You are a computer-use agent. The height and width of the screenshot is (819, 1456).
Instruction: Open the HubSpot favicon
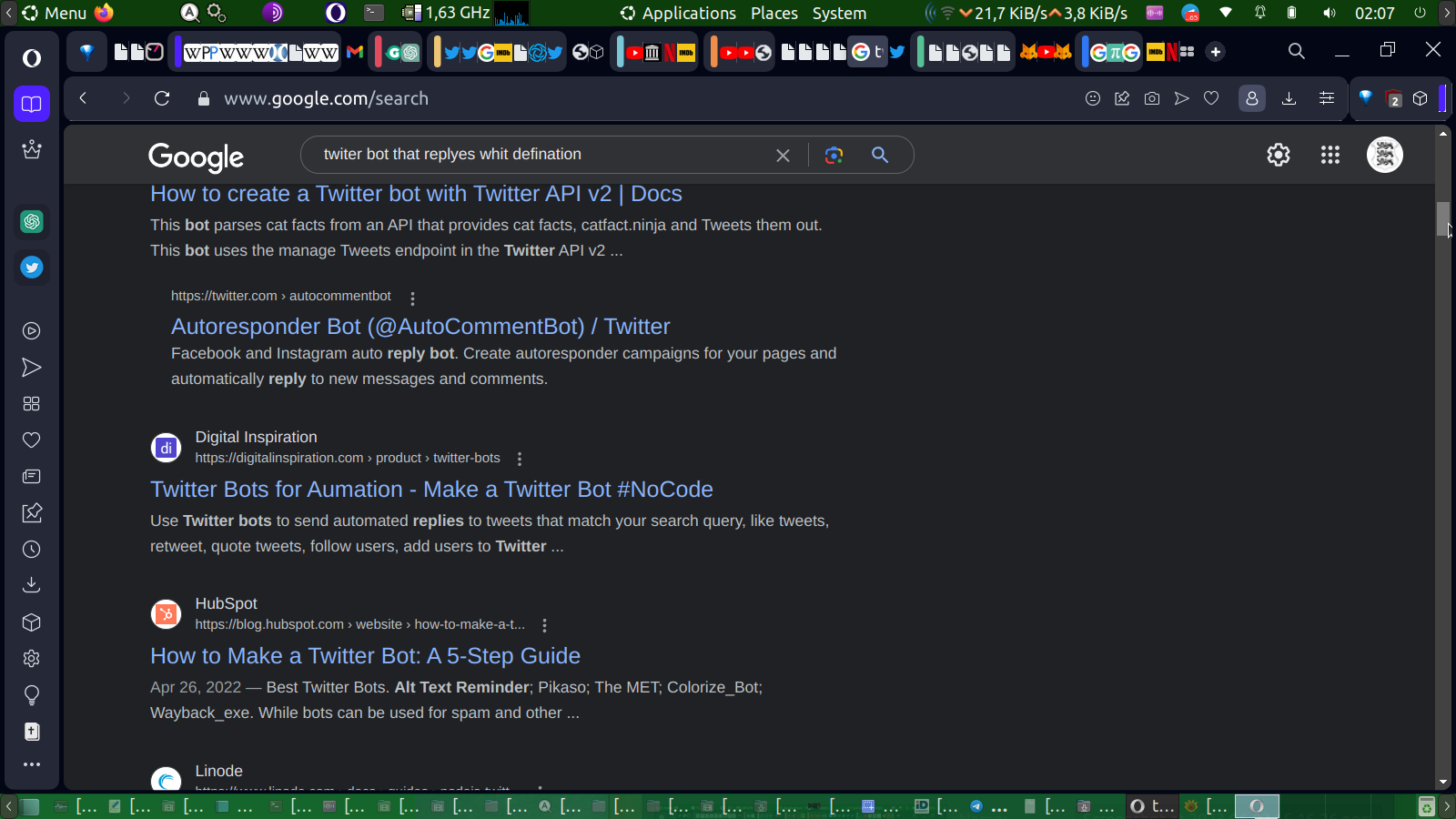[166, 614]
